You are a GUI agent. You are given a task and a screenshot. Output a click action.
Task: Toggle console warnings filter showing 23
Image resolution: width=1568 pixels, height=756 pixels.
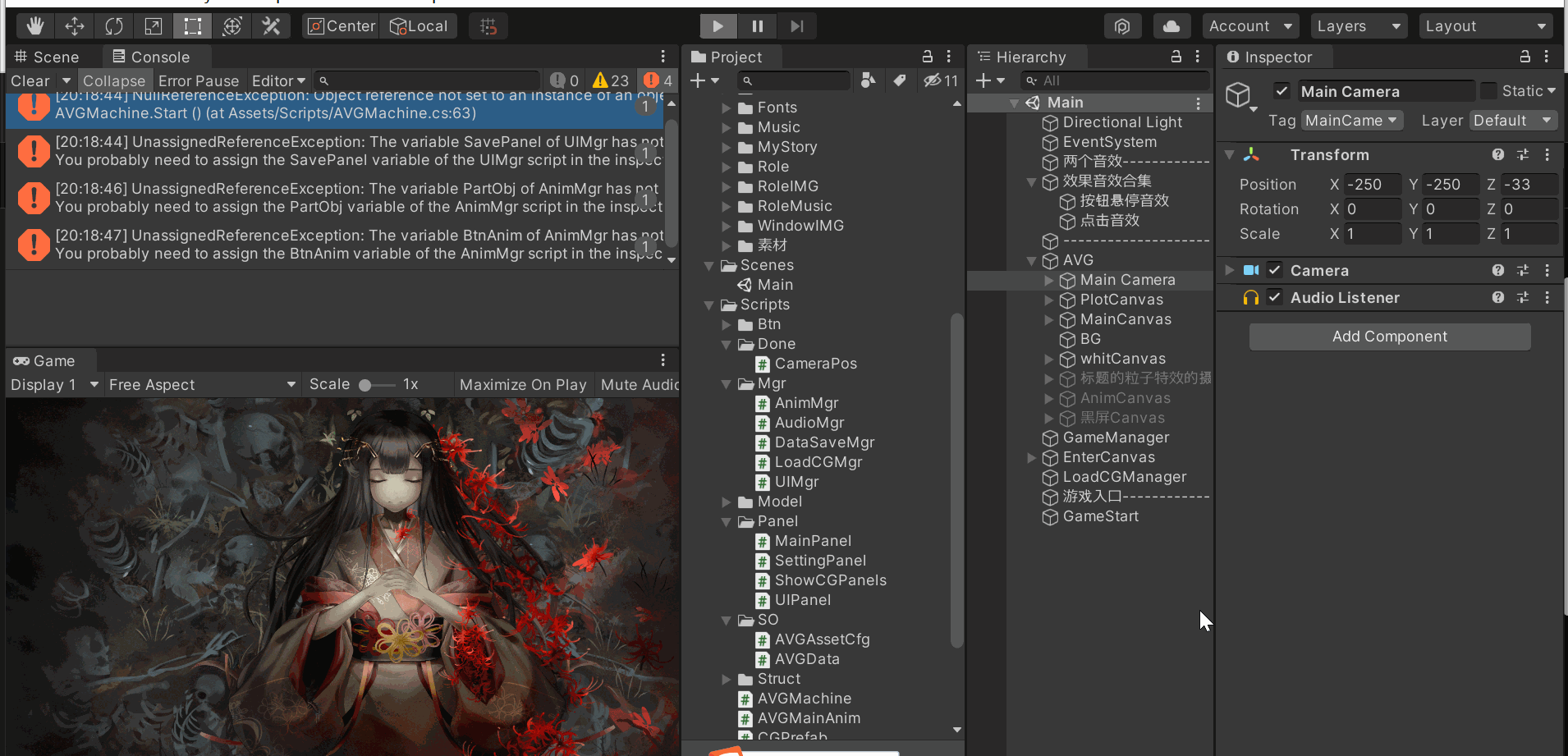tap(611, 80)
